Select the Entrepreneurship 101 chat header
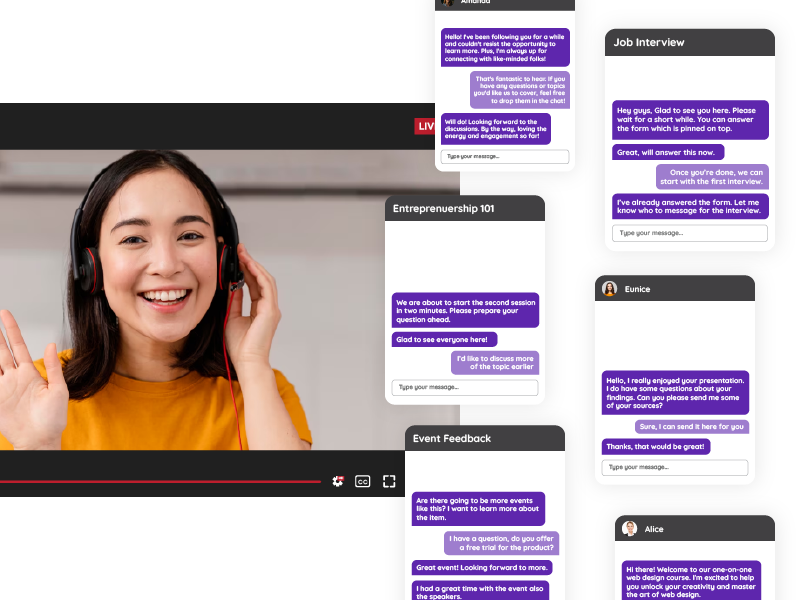Image resolution: width=800 pixels, height=600 pixels. pyautogui.click(x=464, y=208)
